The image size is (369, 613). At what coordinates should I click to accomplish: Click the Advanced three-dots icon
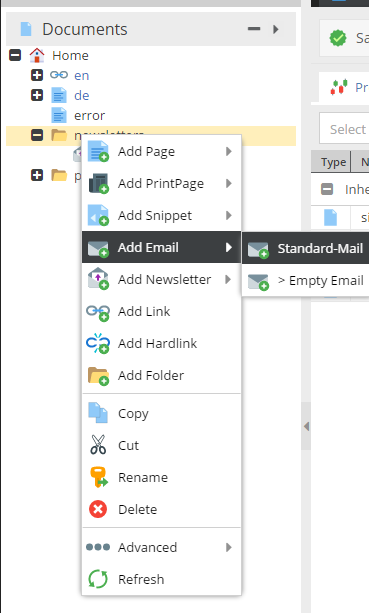coord(98,547)
